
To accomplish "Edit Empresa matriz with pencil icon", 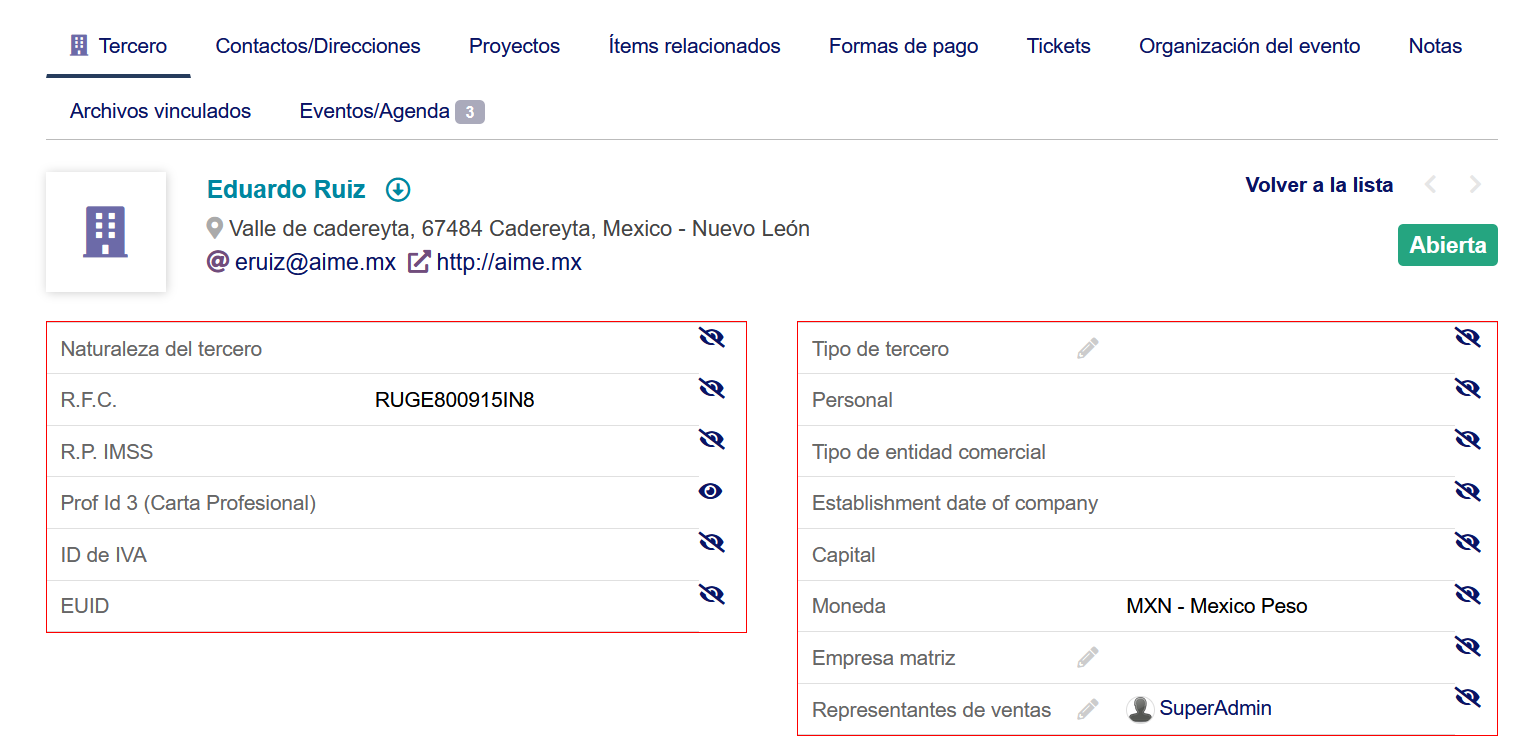I will [x=1088, y=657].
